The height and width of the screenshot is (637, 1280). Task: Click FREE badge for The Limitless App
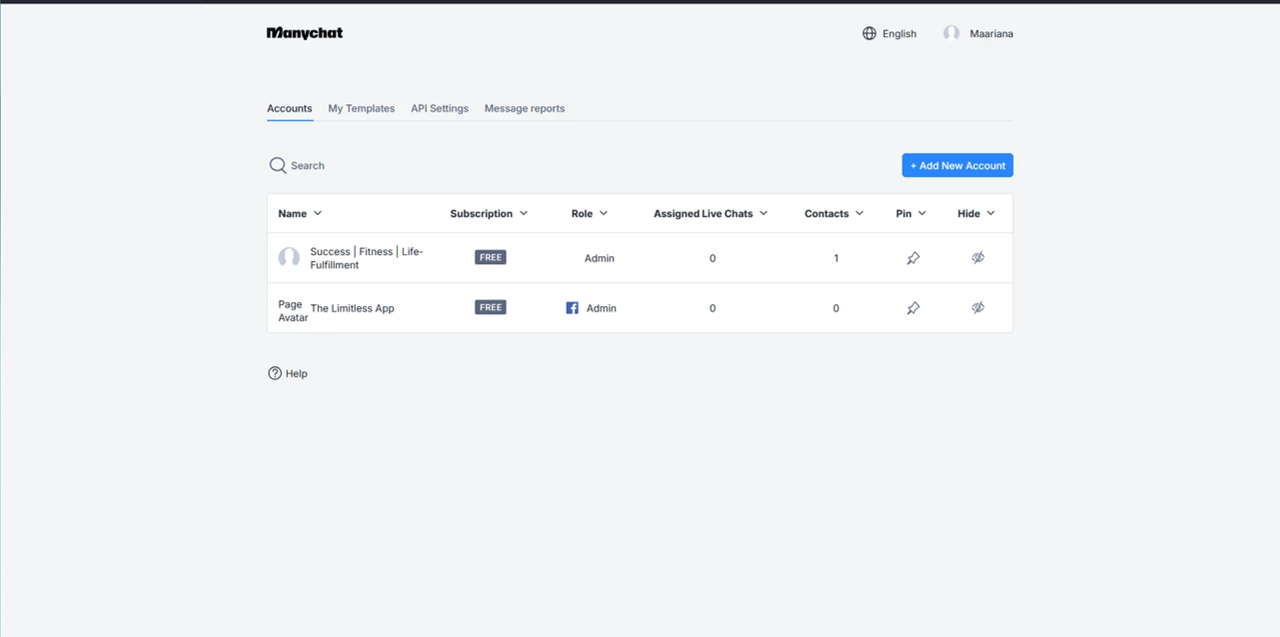490,307
